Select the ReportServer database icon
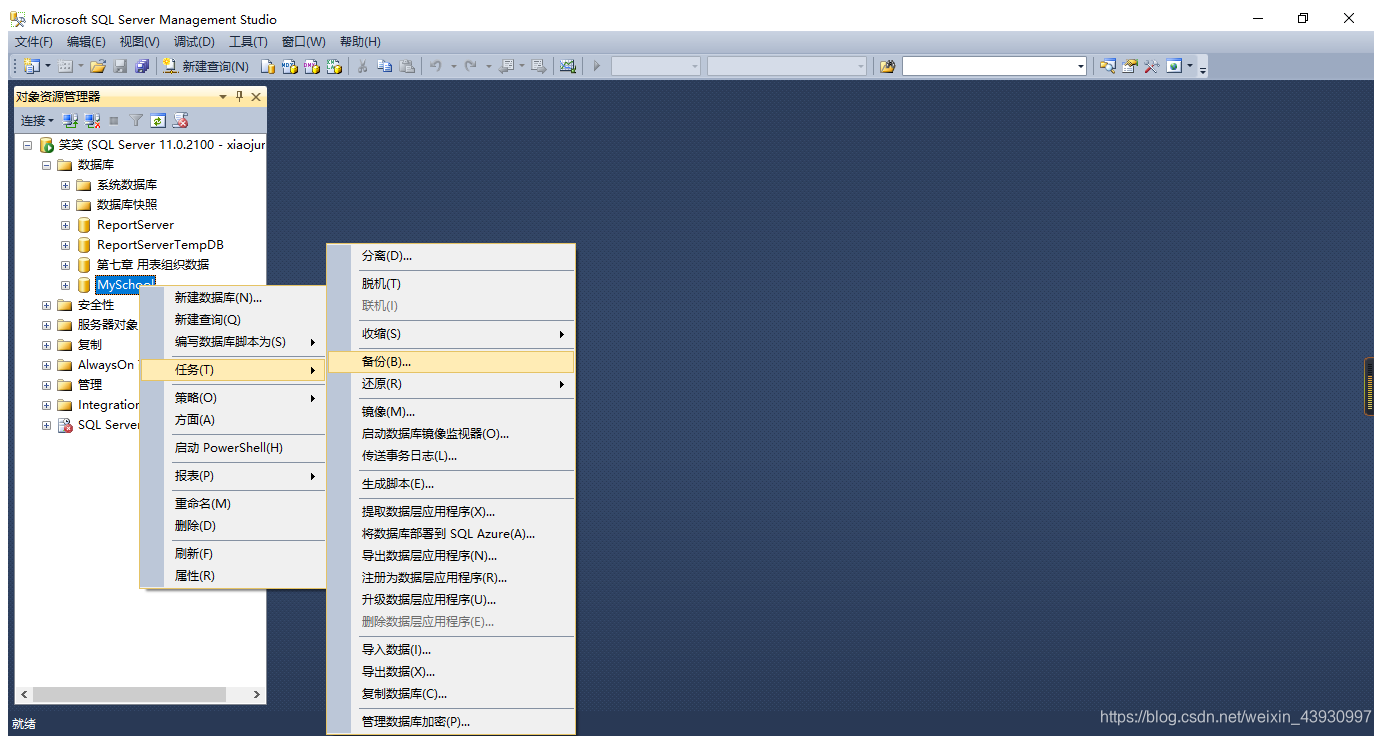The image size is (1382, 736). tap(84, 225)
